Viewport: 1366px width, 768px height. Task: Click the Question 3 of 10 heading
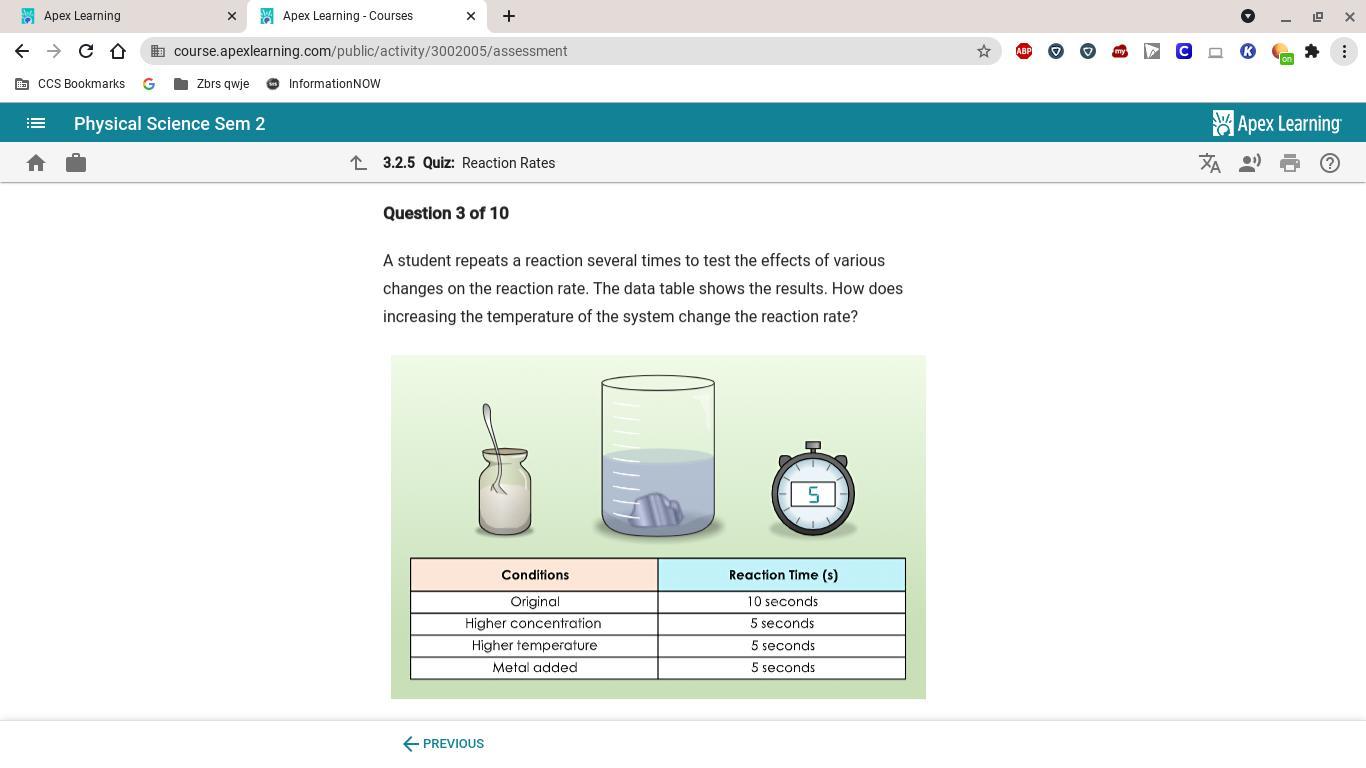click(x=446, y=213)
